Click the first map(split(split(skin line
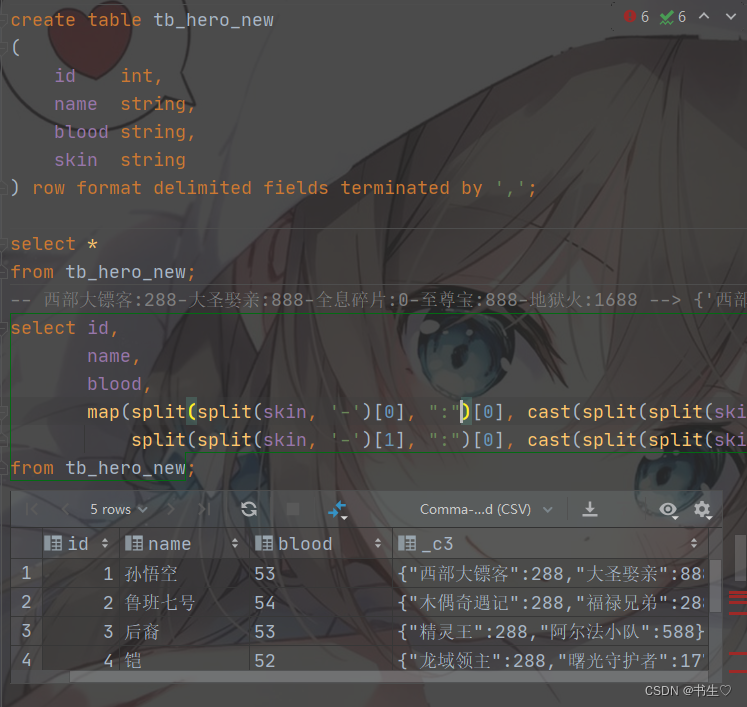The image size is (747, 707). tap(416, 412)
